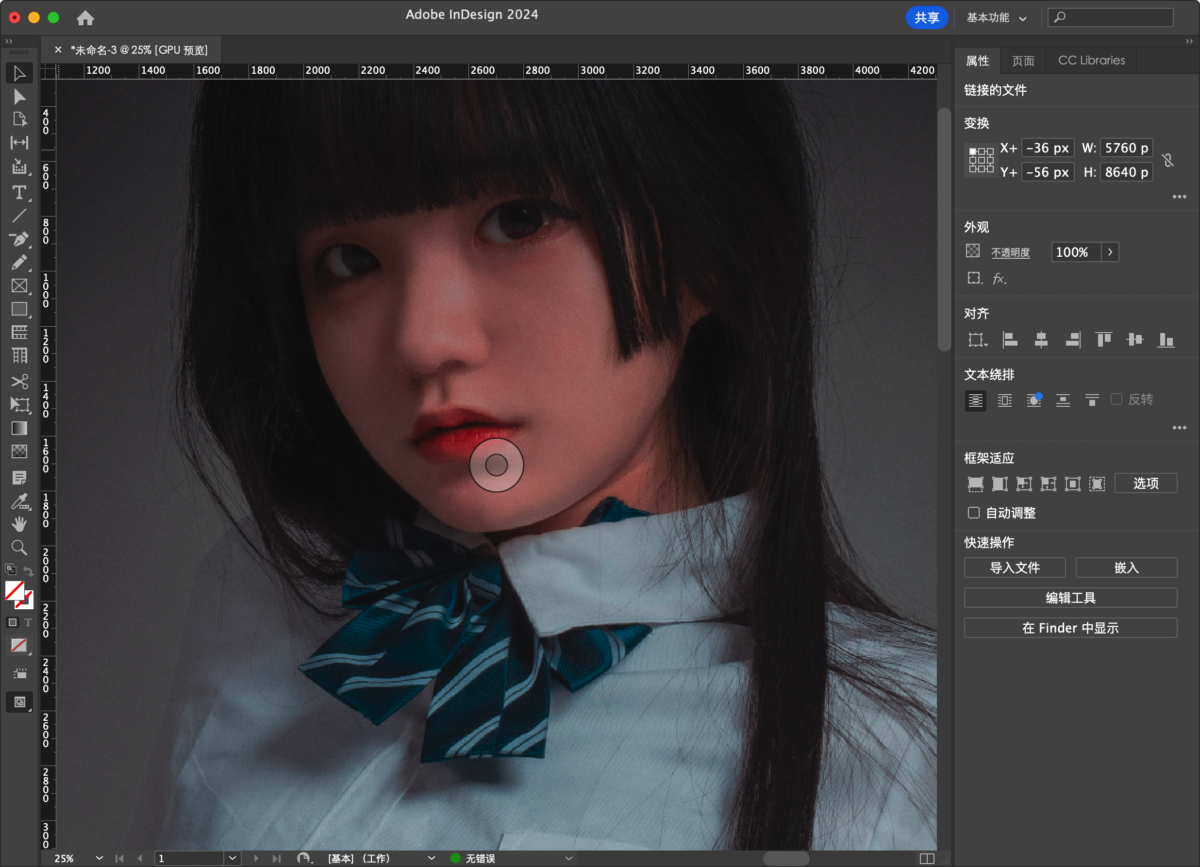Show more options under 变换 section
This screenshot has height=867, width=1200.
coord(1179,197)
